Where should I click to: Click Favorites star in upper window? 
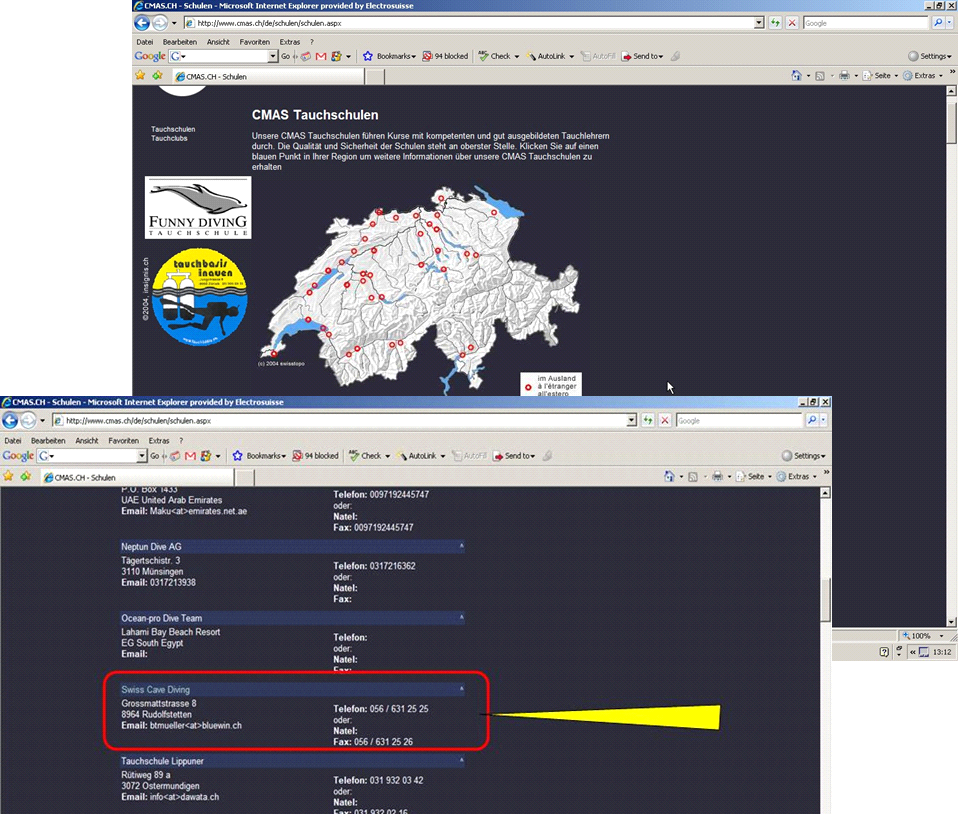coord(140,75)
